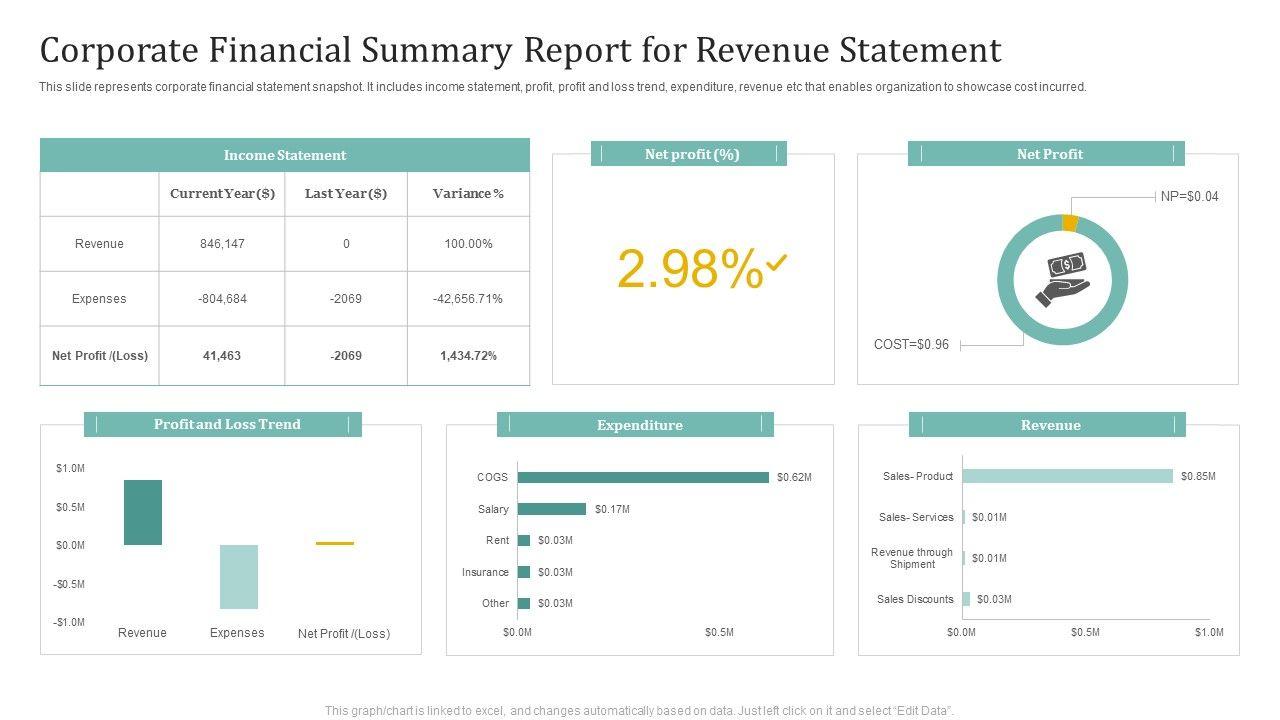Click the '846,147' current year revenue cell
Screen dimensions: 1280x720
pyautogui.click(x=222, y=244)
